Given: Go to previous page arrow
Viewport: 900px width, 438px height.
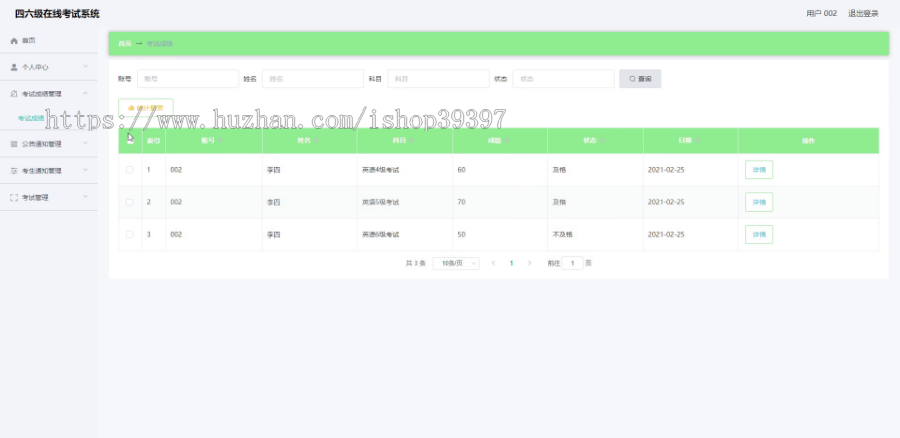Looking at the screenshot, I should point(493,263).
